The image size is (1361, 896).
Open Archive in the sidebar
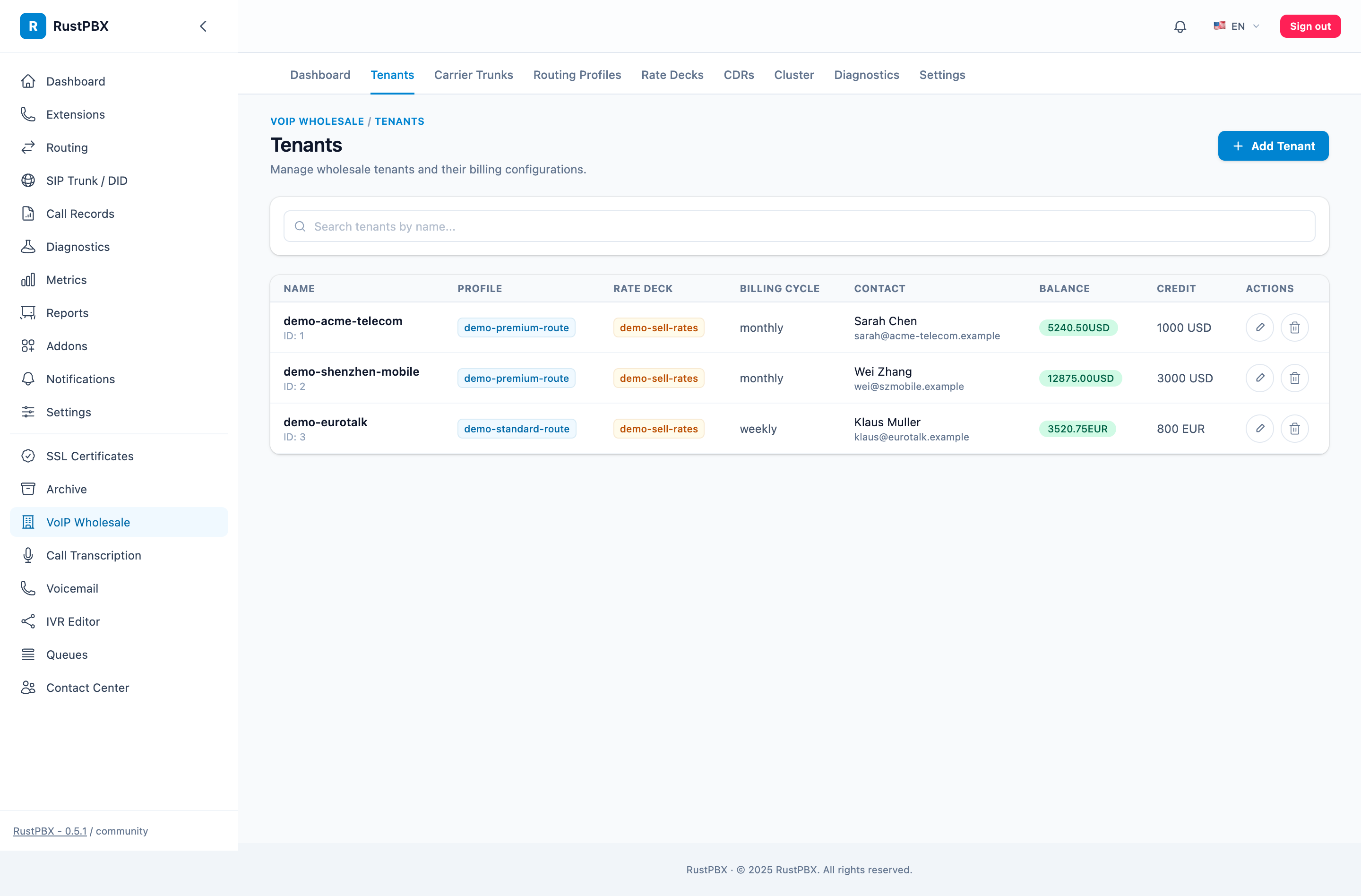coord(119,490)
